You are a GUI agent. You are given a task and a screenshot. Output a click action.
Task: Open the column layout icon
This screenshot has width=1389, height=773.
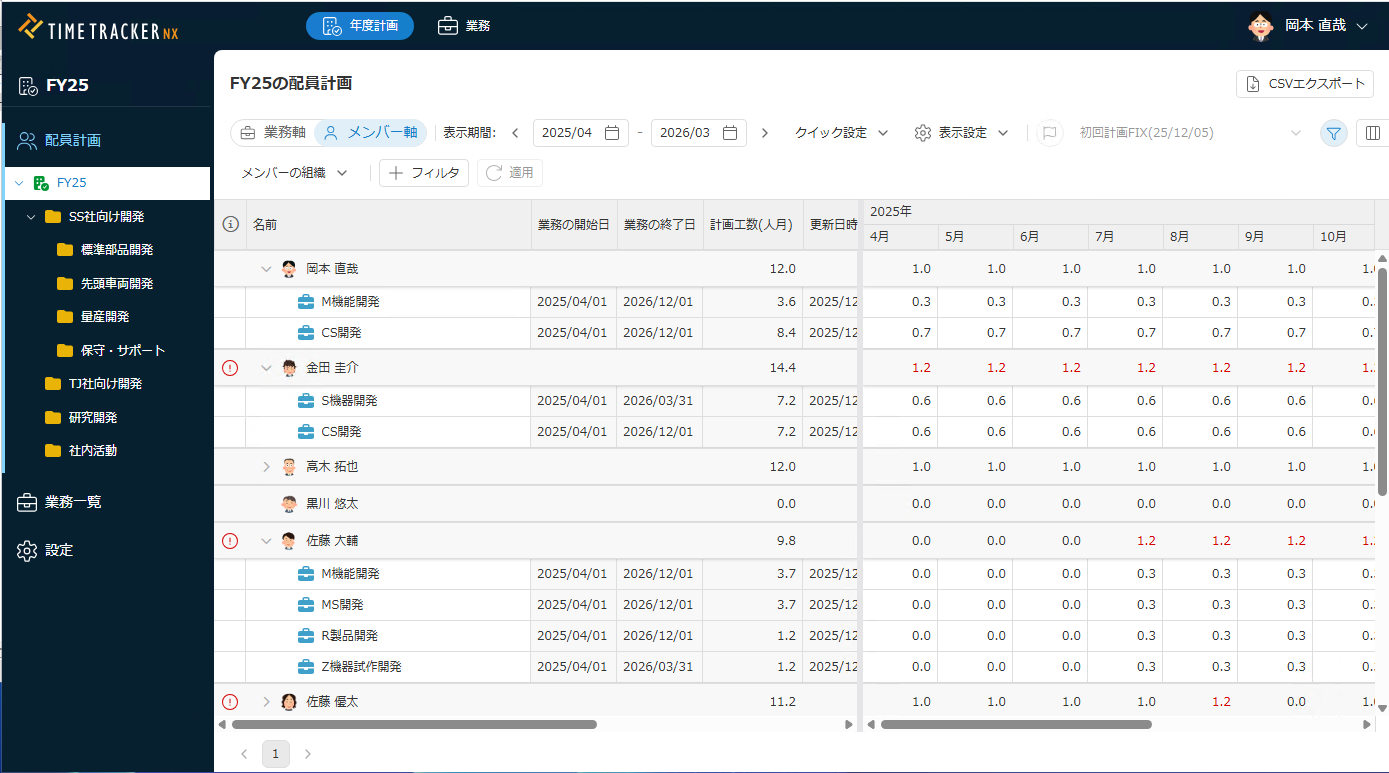pyautogui.click(x=1372, y=133)
